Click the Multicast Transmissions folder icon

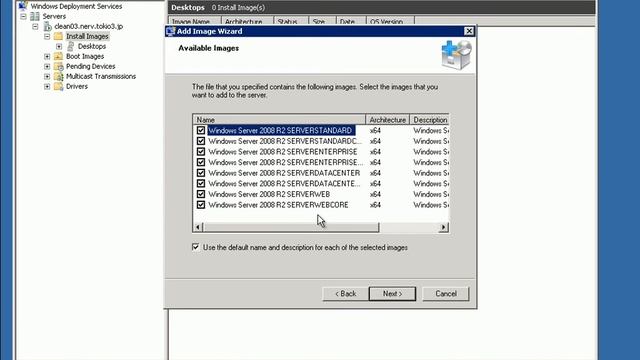pyautogui.click(x=58, y=76)
